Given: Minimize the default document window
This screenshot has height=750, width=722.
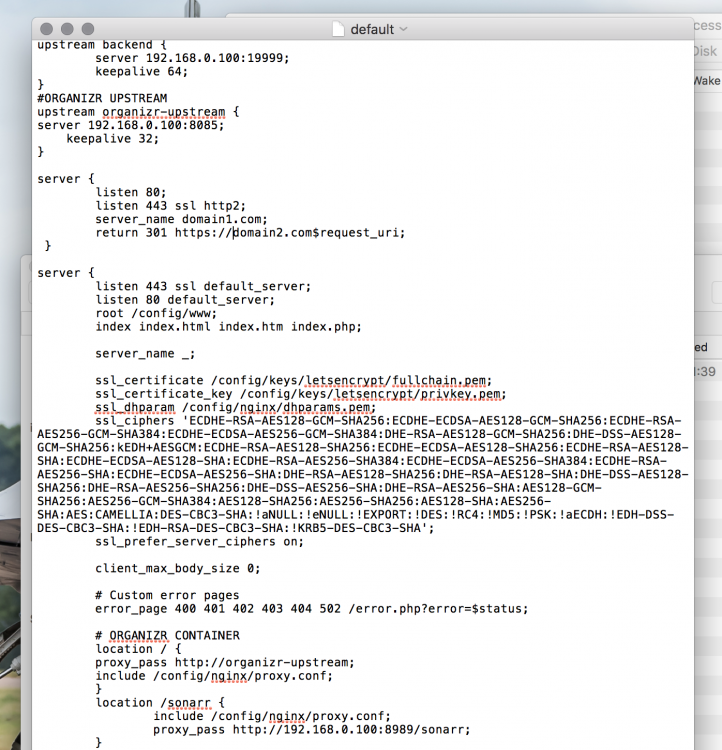Looking at the screenshot, I should coord(67,29).
